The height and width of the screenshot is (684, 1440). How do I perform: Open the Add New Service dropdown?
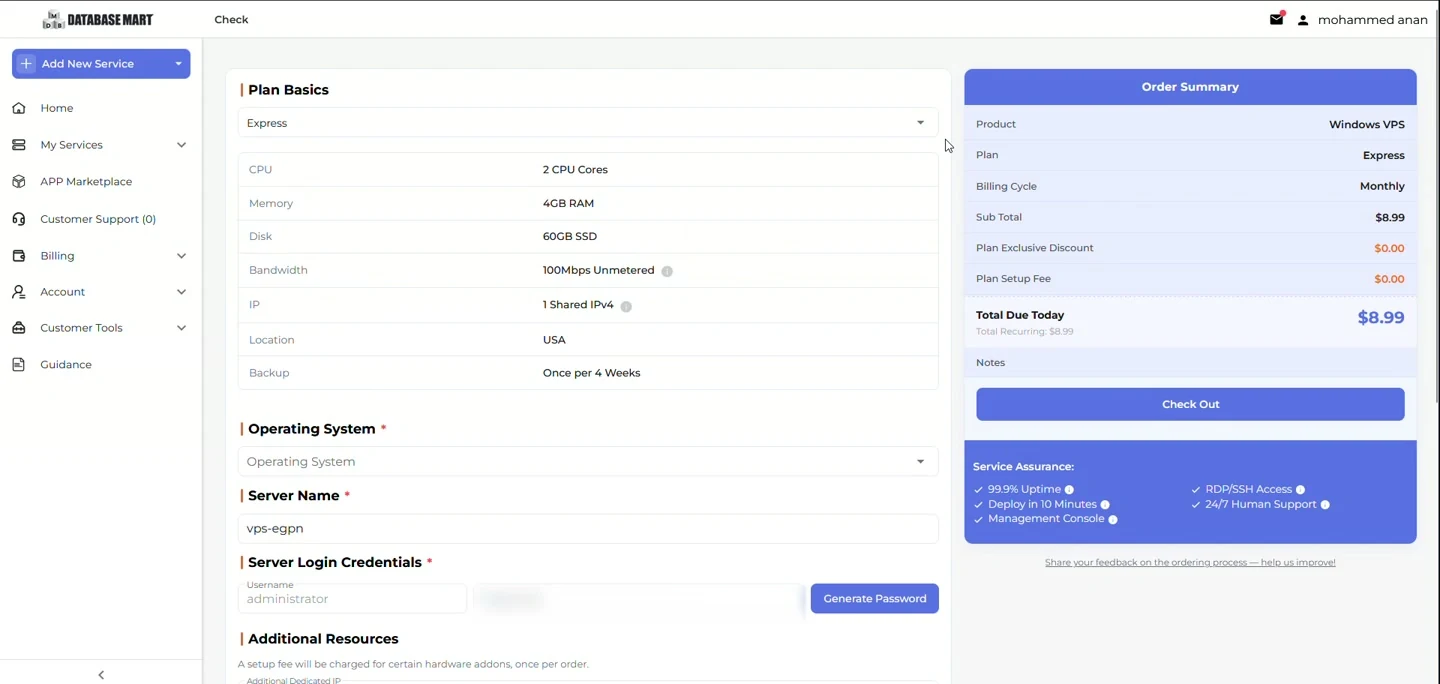tap(101, 64)
